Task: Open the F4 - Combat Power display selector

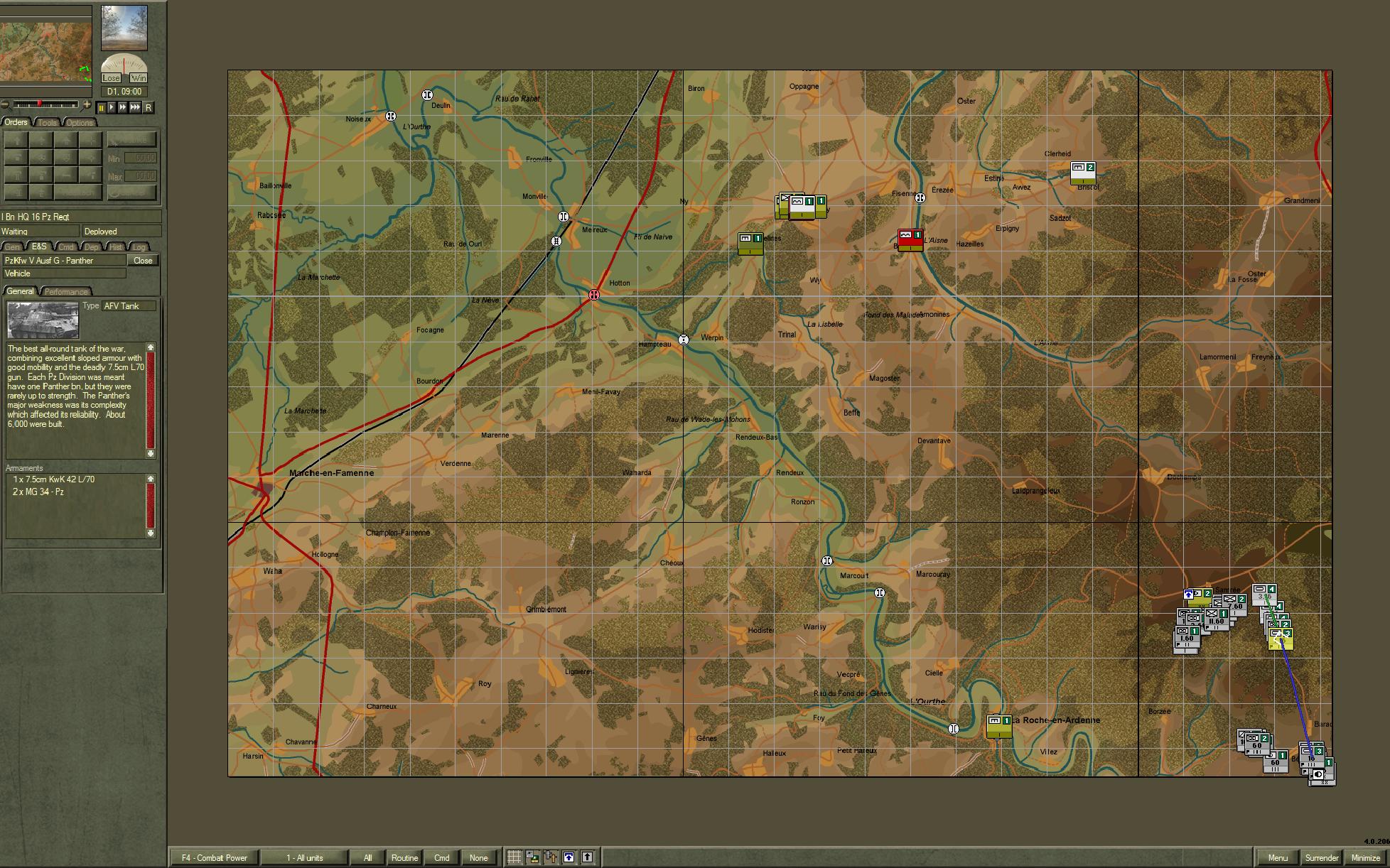Action: click(x=215, y=857)
